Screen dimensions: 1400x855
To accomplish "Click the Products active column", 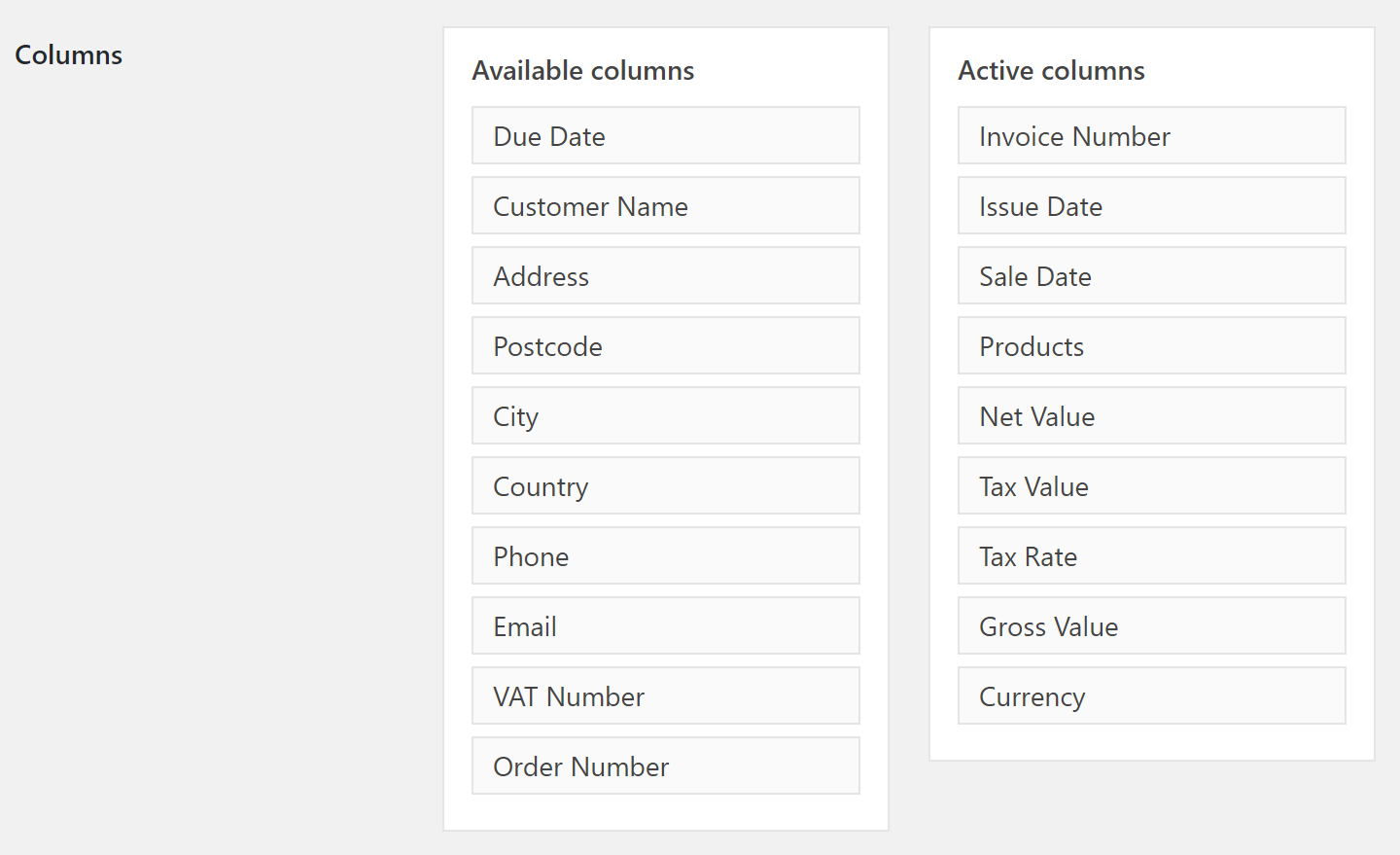I will [1151, 346].
